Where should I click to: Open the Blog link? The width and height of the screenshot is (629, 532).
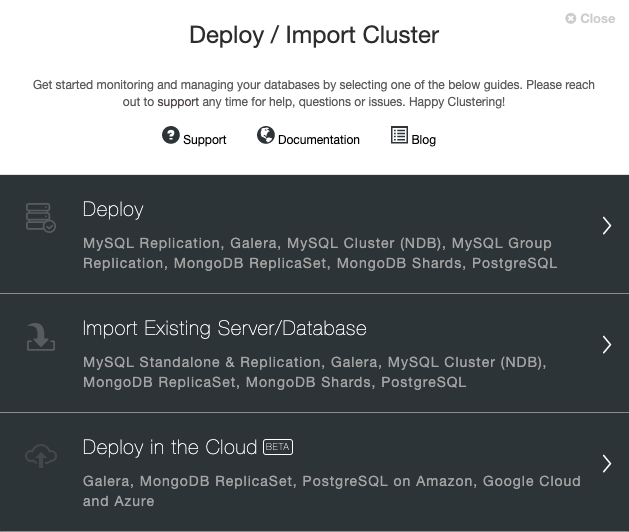[424, 140]
